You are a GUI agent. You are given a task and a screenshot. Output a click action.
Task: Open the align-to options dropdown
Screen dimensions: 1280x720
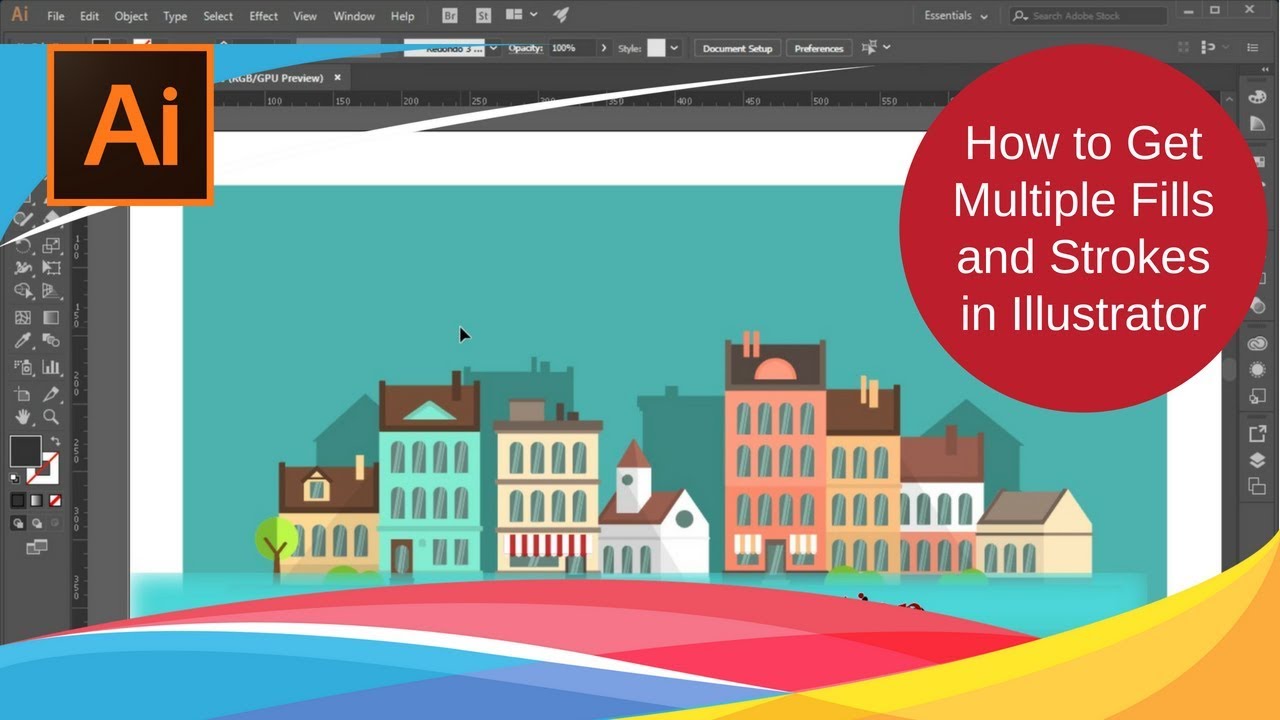(x=875, y=47)
